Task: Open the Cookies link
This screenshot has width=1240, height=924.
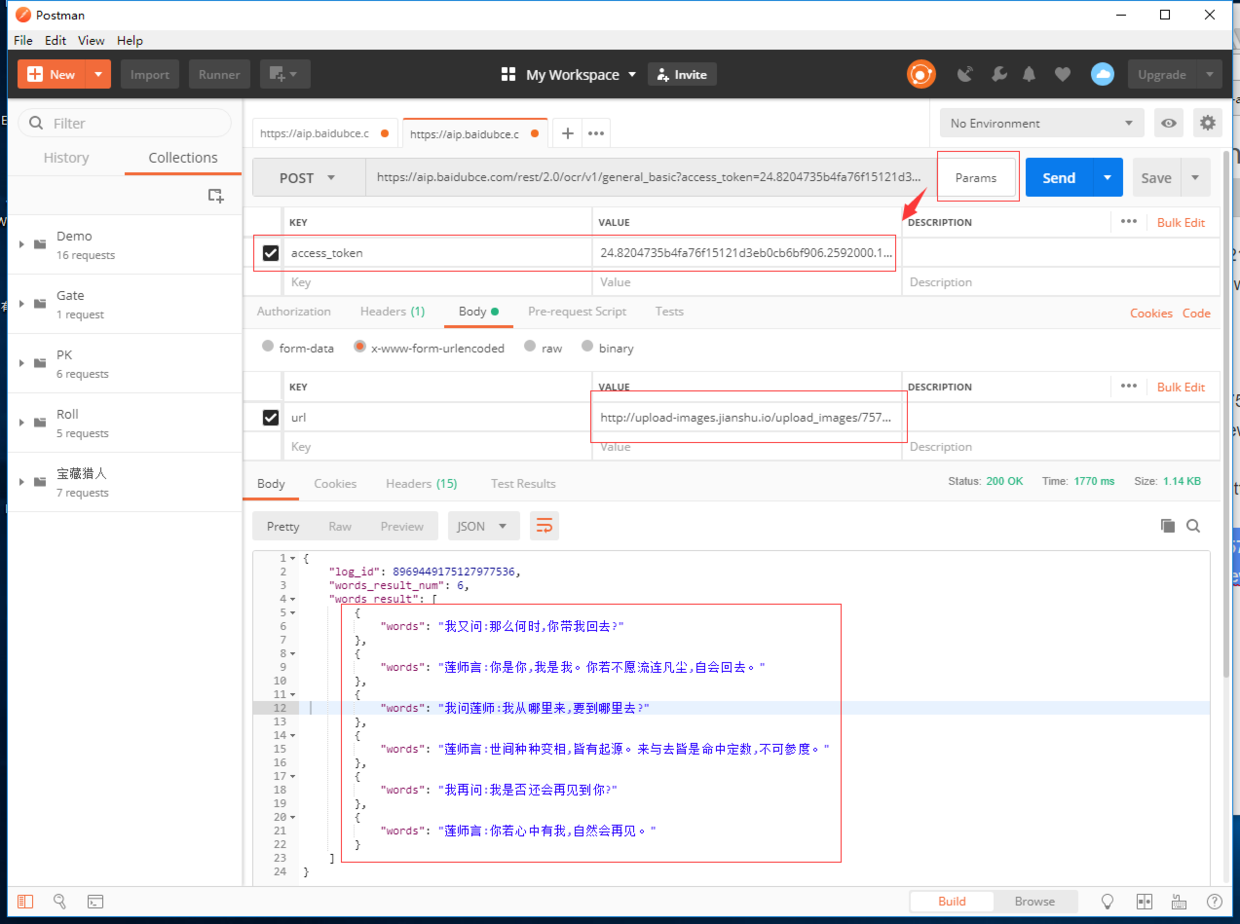Action: tap(1151, 313)
